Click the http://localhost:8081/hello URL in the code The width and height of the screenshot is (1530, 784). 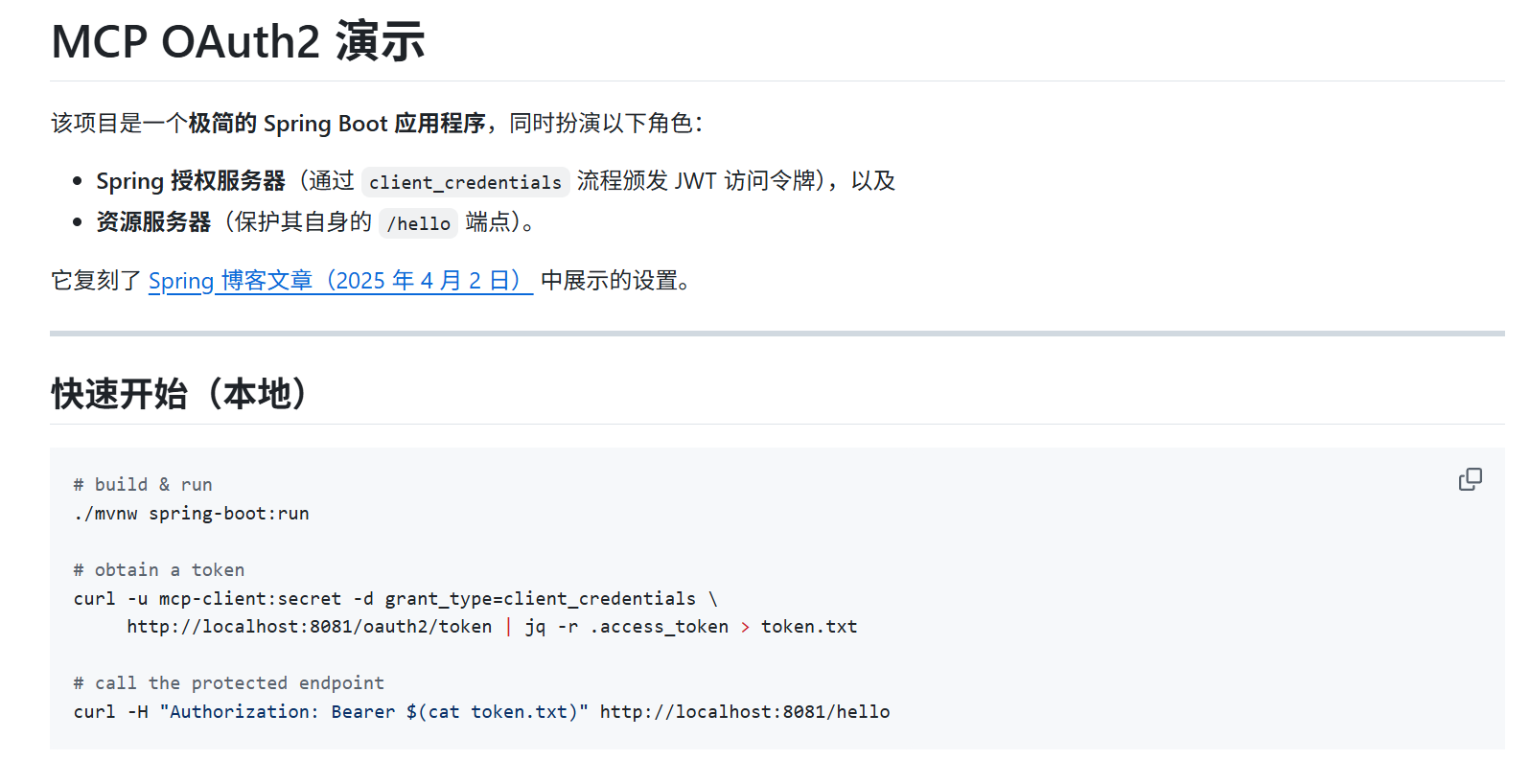745,712
